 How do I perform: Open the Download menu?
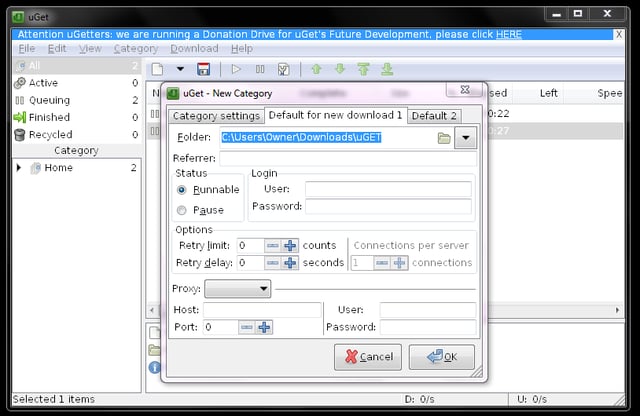194,49
